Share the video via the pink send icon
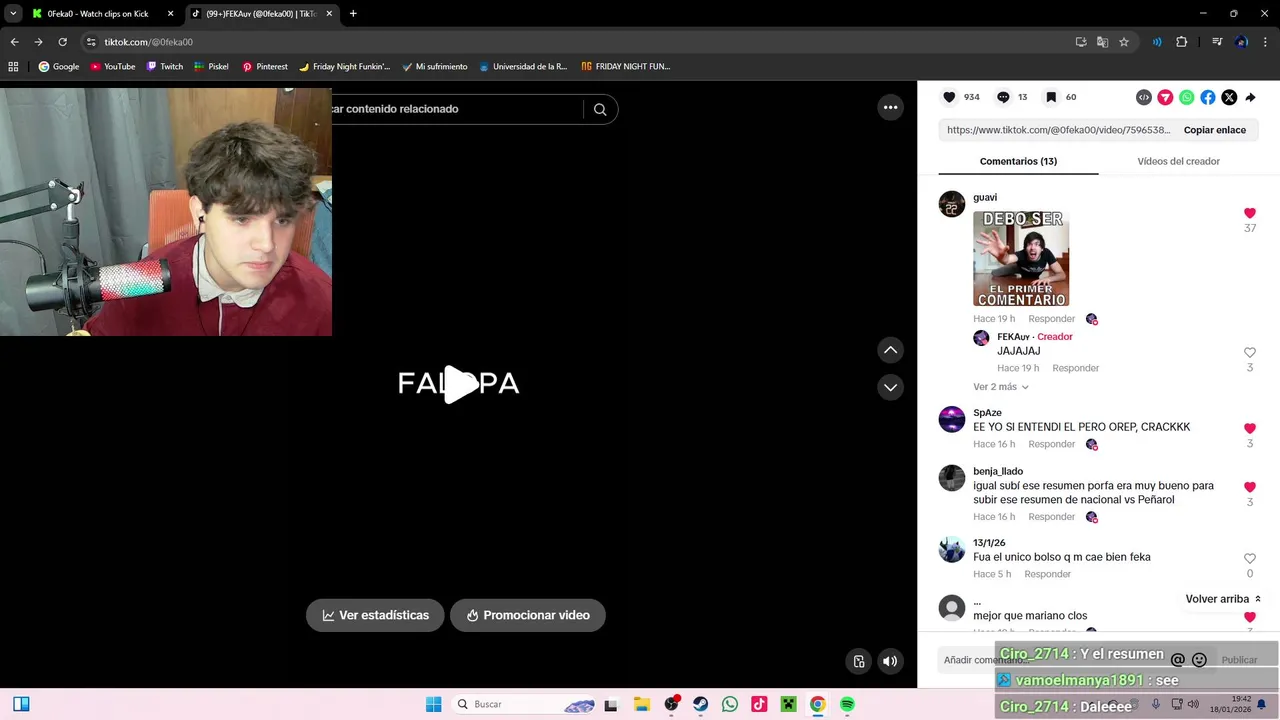This screenshot has height=720, width=1280. click(x=1165, y=97)
